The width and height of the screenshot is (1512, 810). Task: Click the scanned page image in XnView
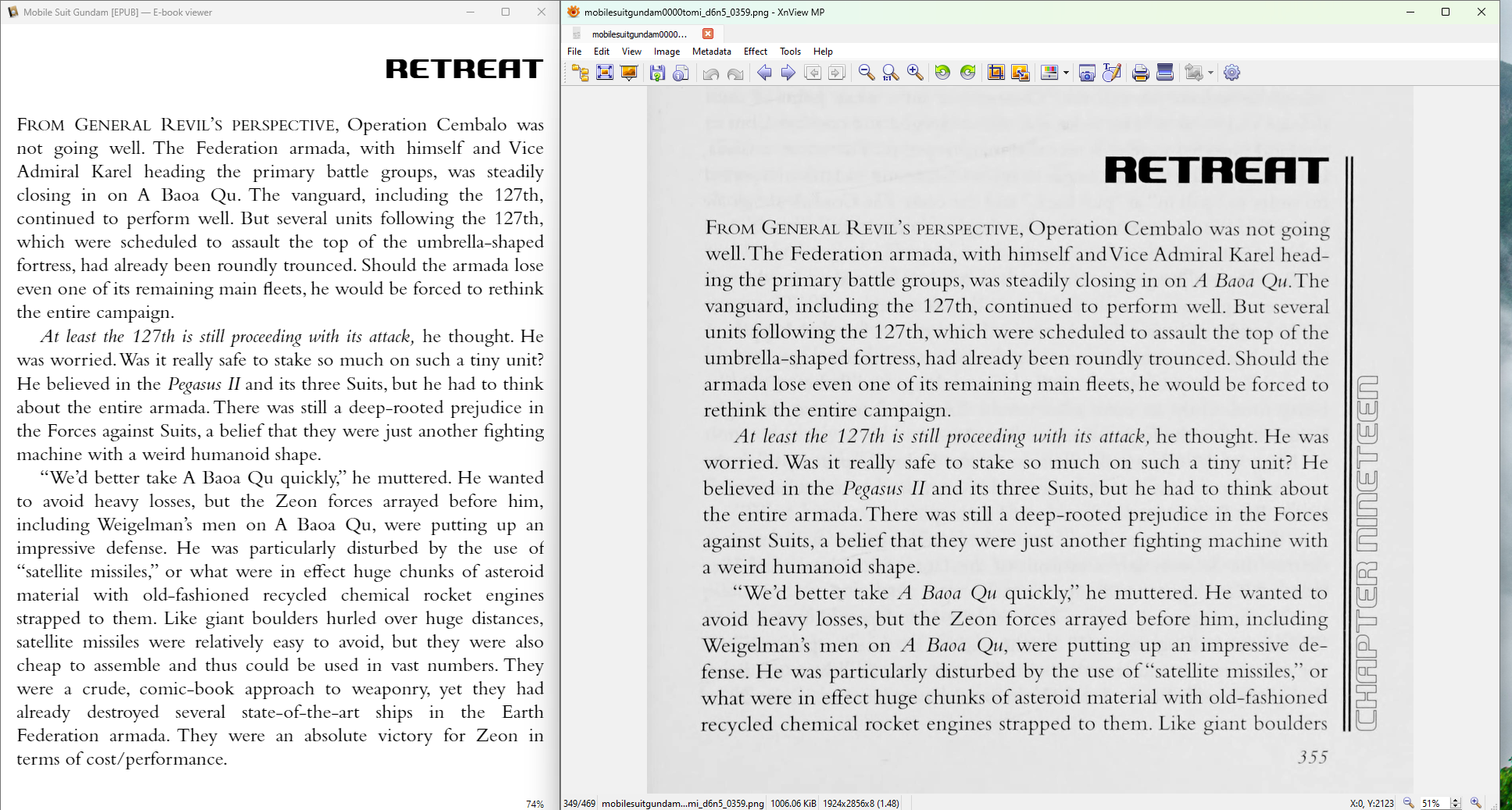(x=1030, y=439)
